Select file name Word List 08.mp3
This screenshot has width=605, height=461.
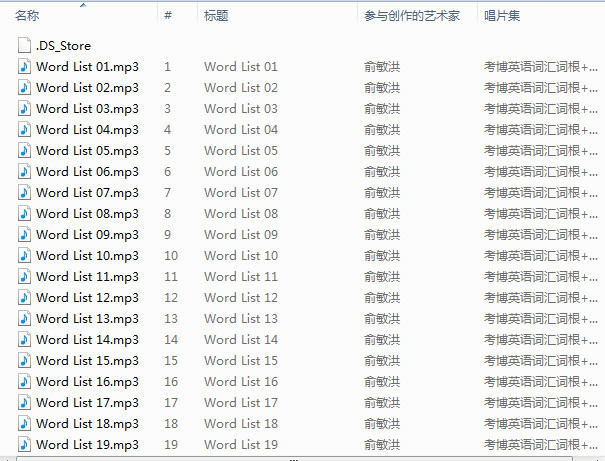coord(87,213)
